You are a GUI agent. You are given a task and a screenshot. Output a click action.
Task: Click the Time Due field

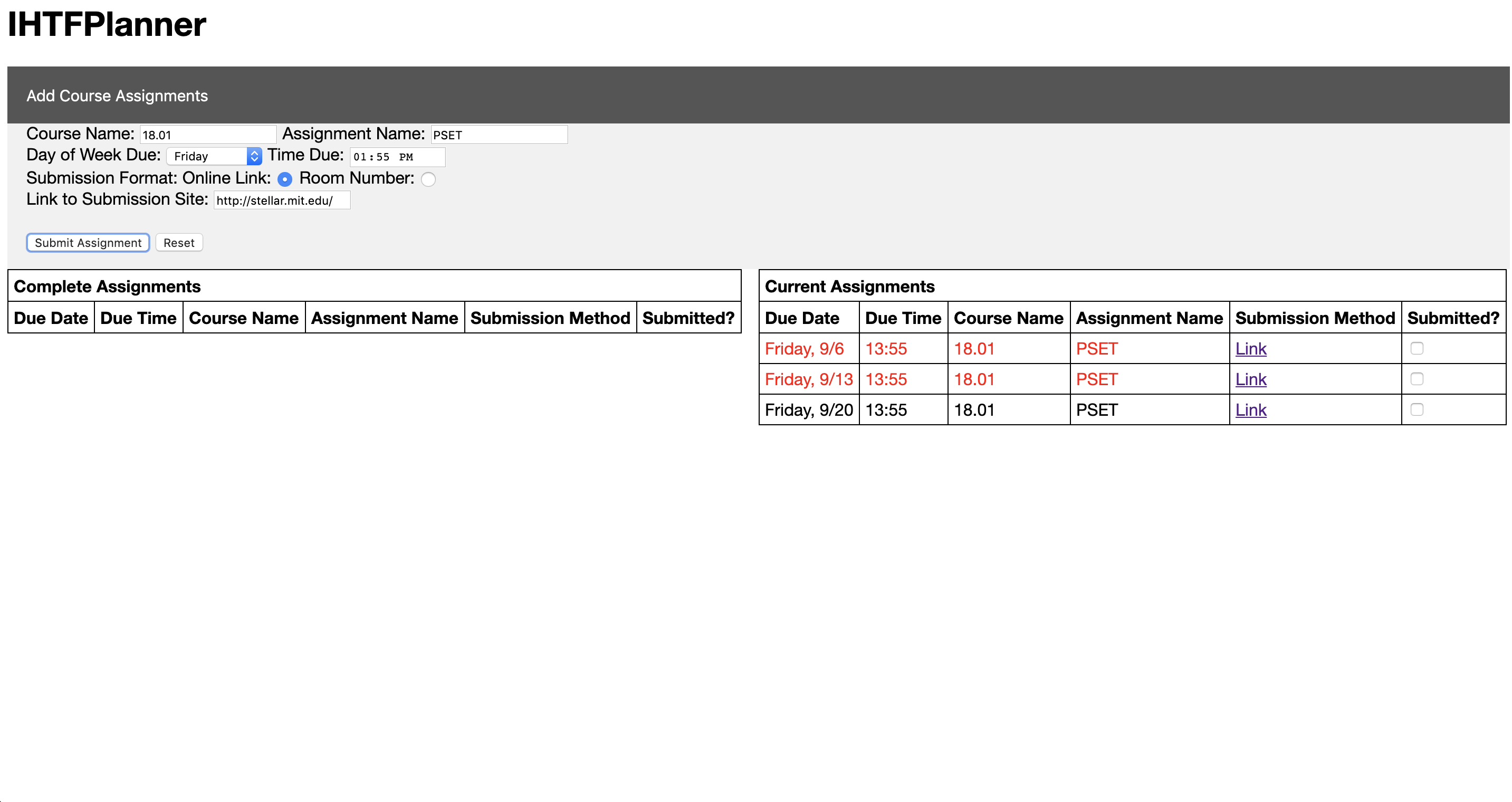[x=397, y=157]
